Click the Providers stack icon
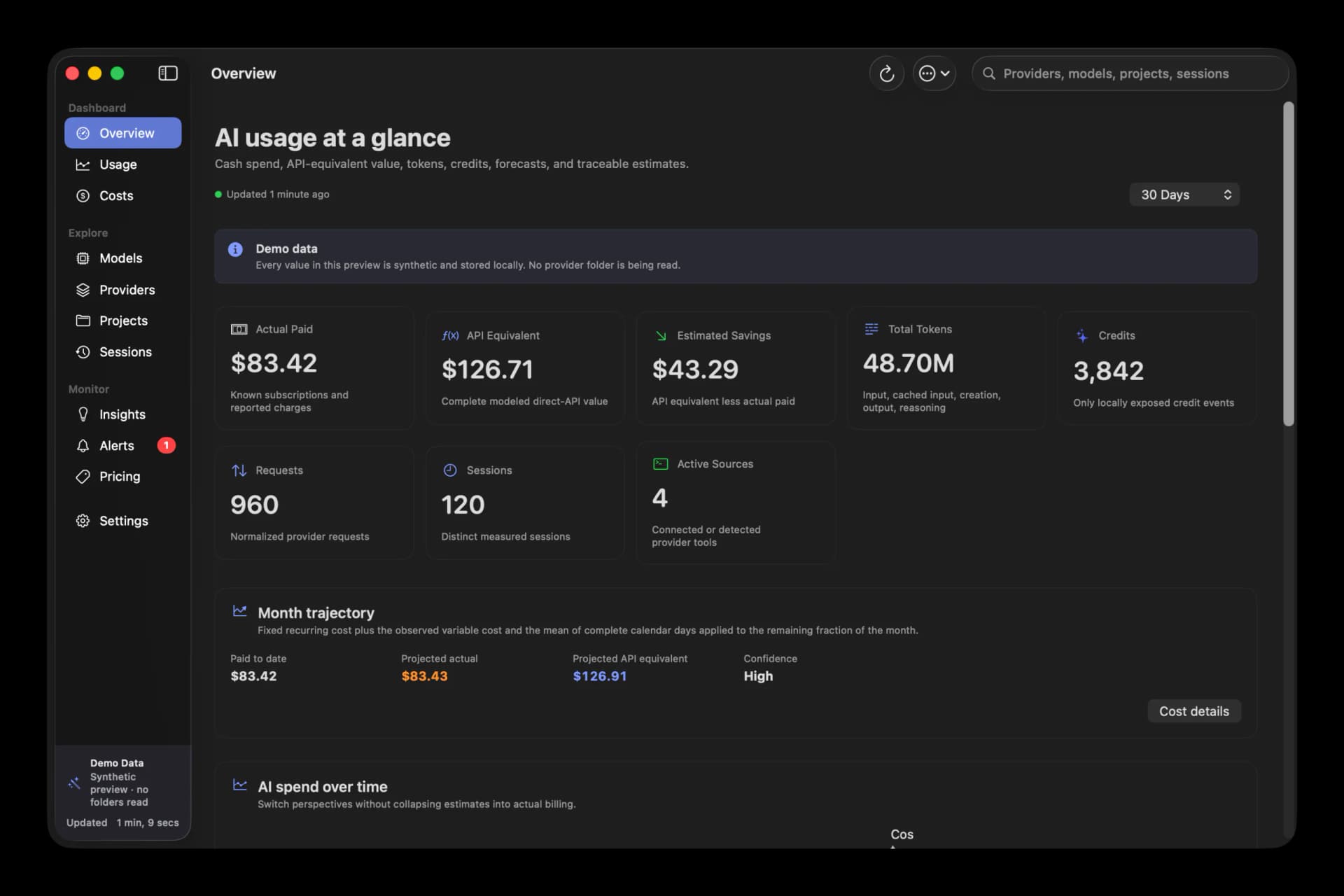 [x=83, y=290]
